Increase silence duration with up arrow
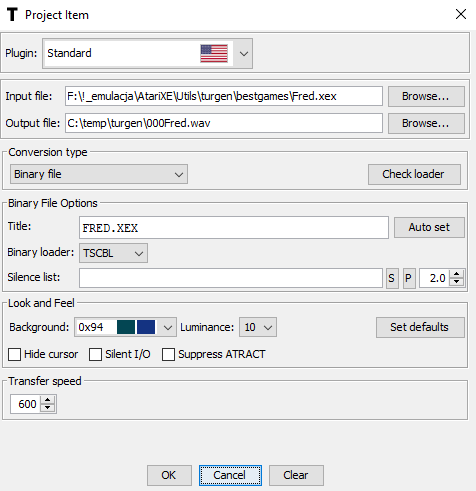Viewport: 476px width, 491px height. [456, 274]
